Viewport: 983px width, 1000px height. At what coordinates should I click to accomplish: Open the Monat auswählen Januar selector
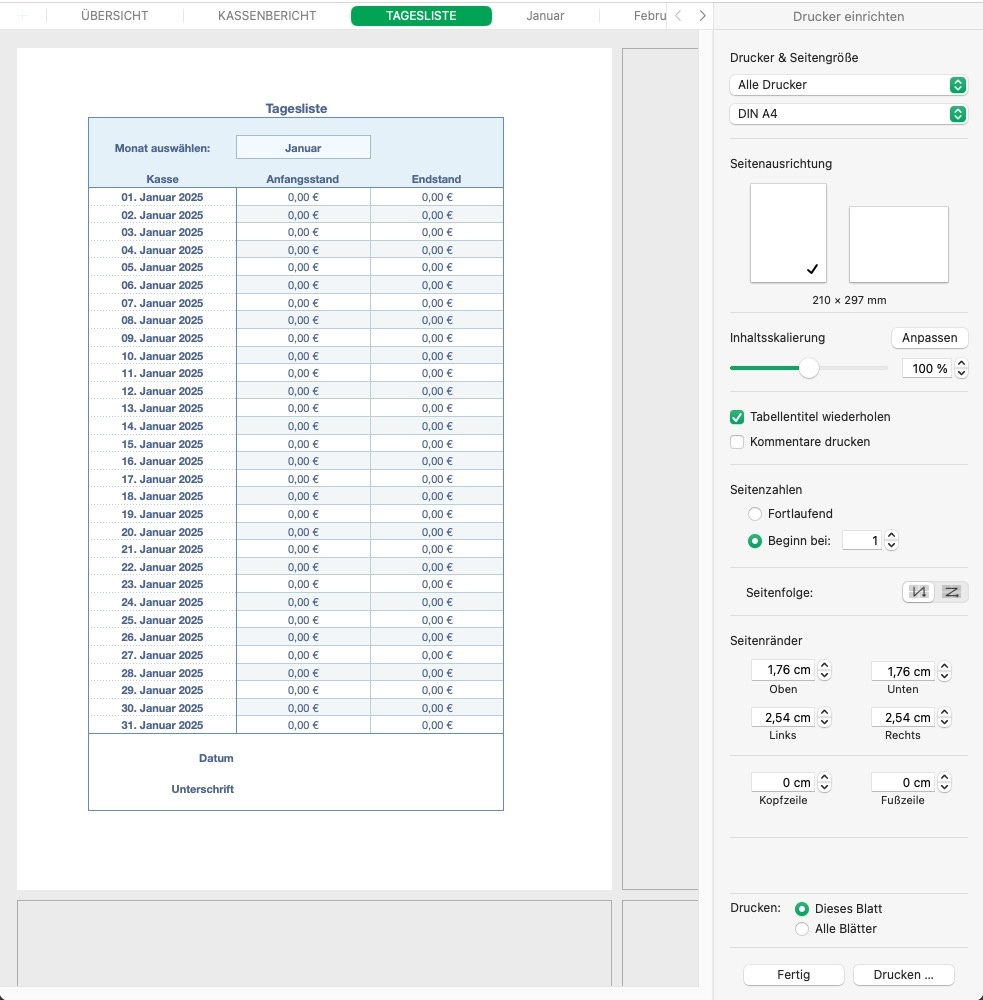point(303,146)
